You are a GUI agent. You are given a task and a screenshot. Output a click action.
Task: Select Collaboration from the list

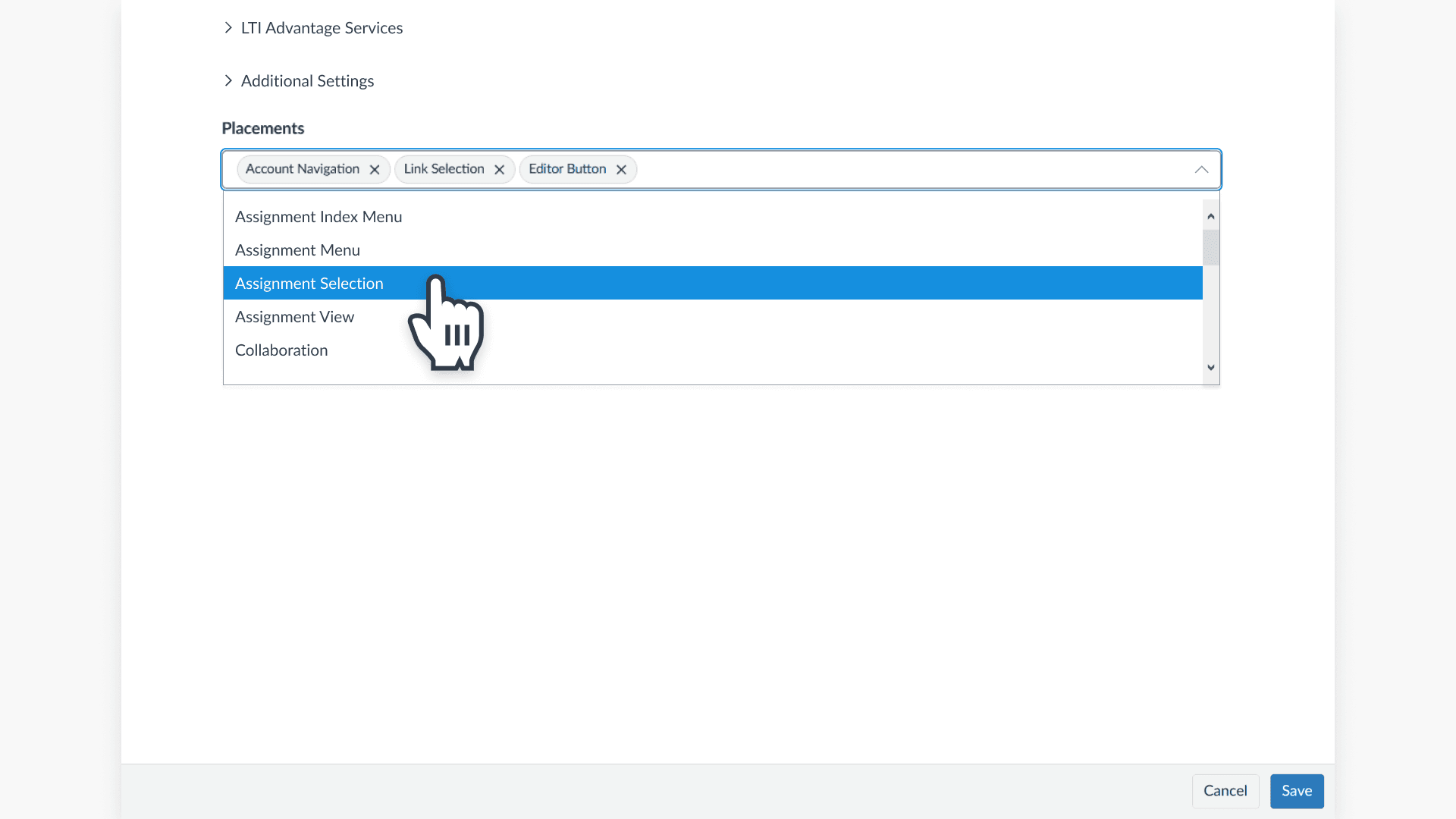(x=281, y=350)
